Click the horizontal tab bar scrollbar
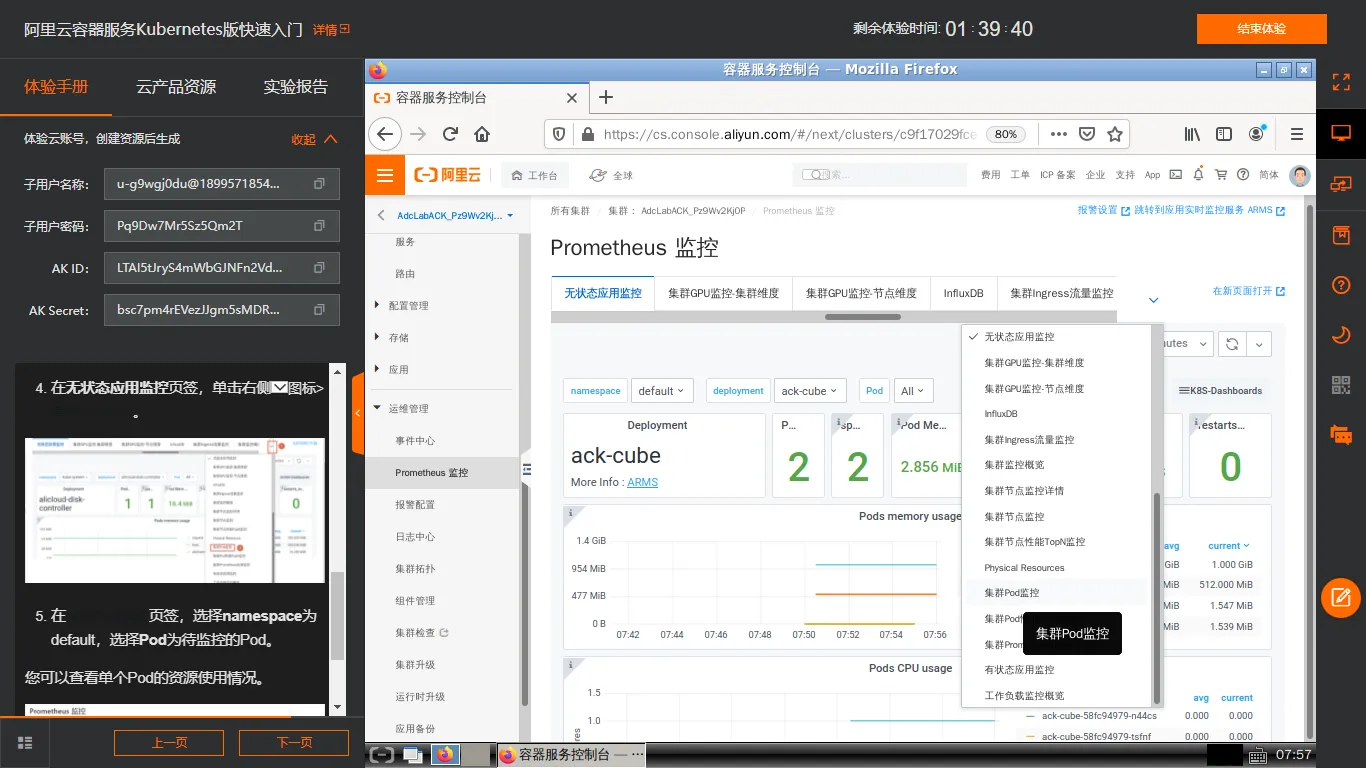The height and width of the screenshot is (768, 1366). click(x=863, y=317)
